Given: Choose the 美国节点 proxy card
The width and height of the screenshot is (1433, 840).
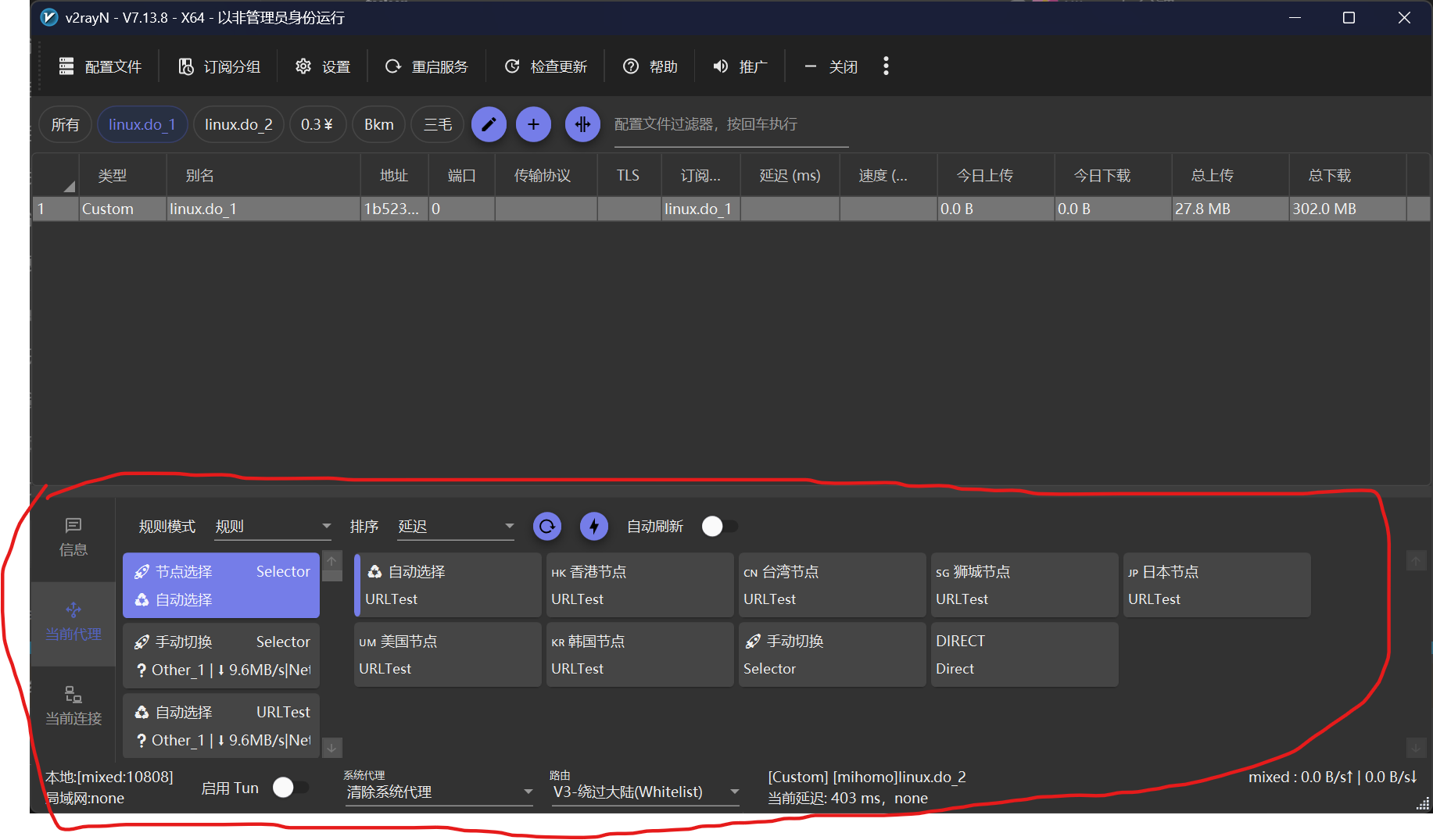Looking at the screenshot, I should 447,655.
